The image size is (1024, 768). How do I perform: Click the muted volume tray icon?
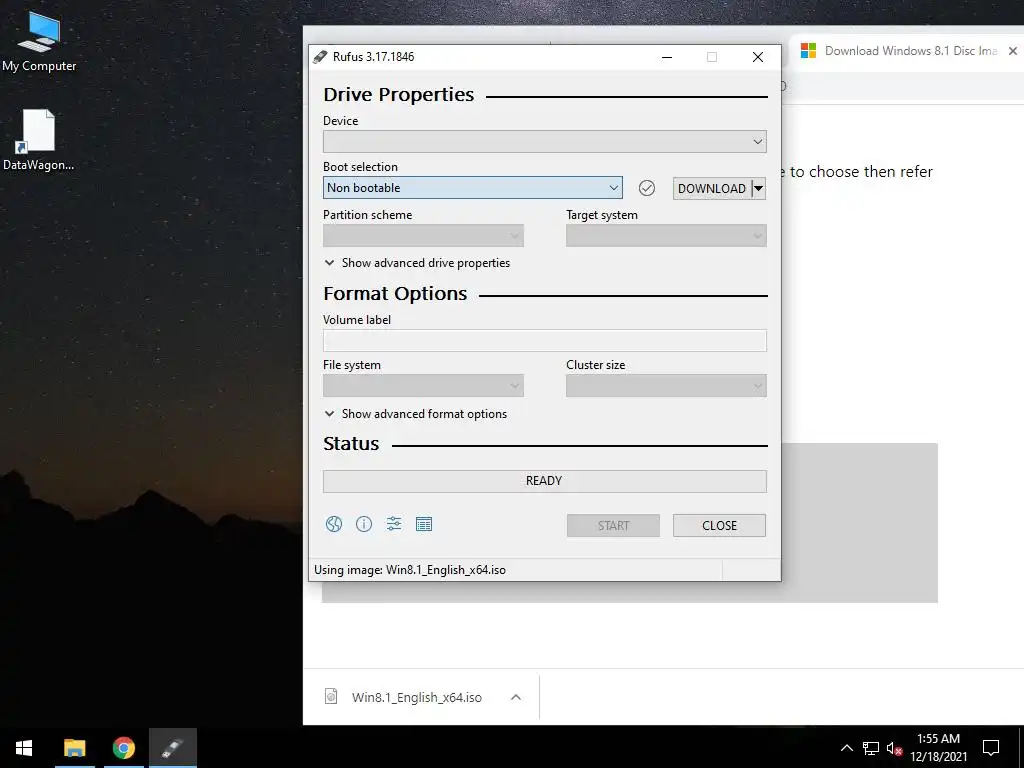894,748
